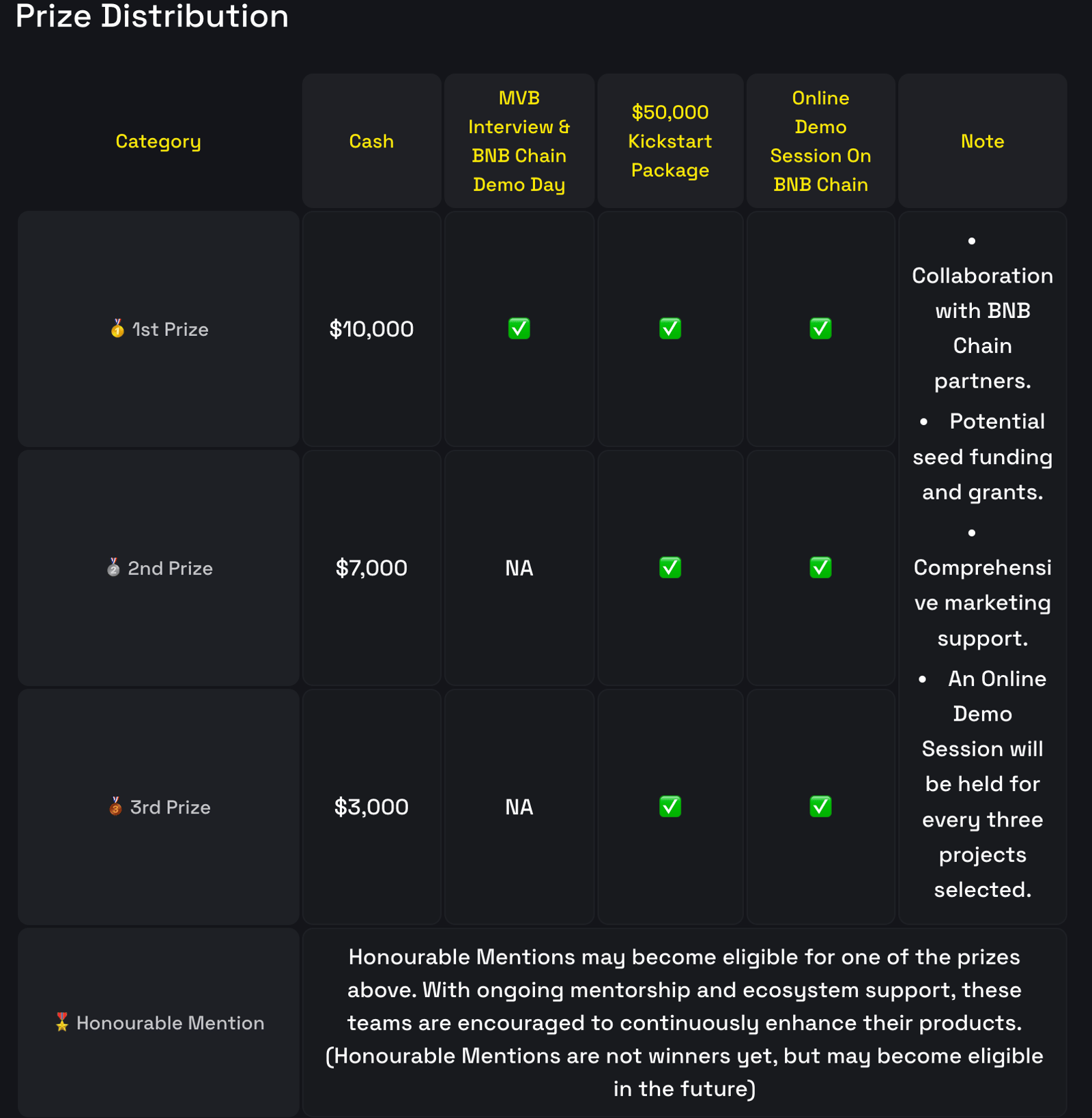Click the 2nd Prize Kickstart Package check mark

click(x=670, y=567)
